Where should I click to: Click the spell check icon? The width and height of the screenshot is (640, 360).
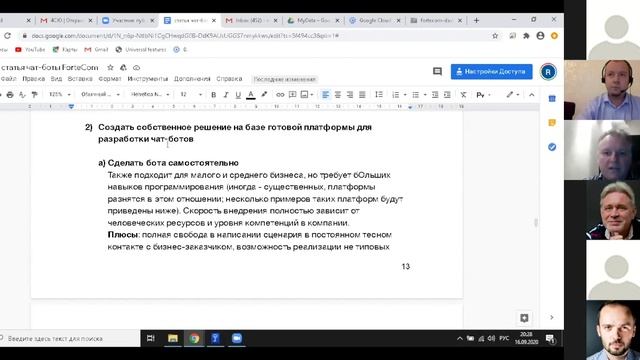pyautogui.click(x=22, y=95)
